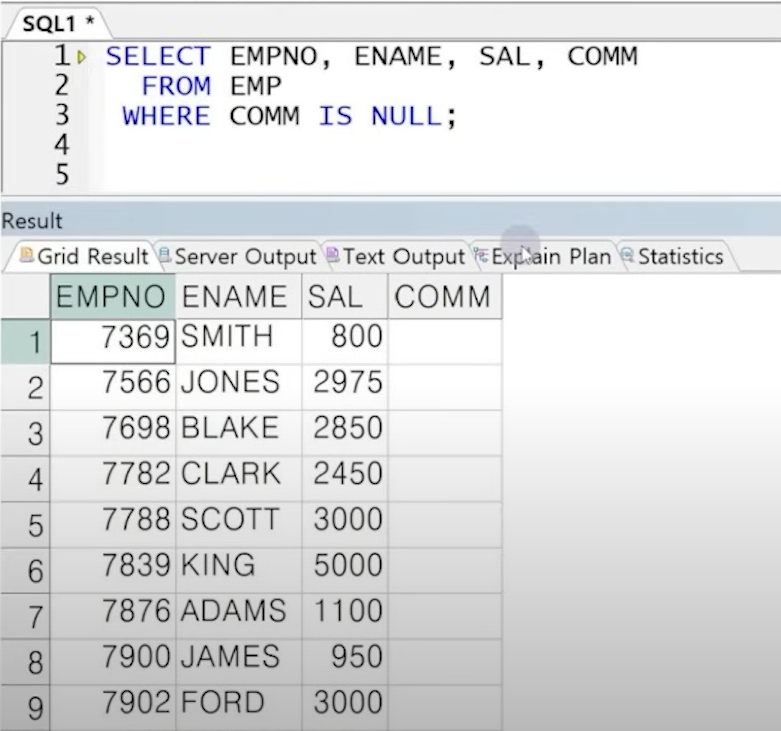Image resolution: width=781 pixels, height=731 pixels.
Task: Click the salary cell 2850
Action: [345, 433]
